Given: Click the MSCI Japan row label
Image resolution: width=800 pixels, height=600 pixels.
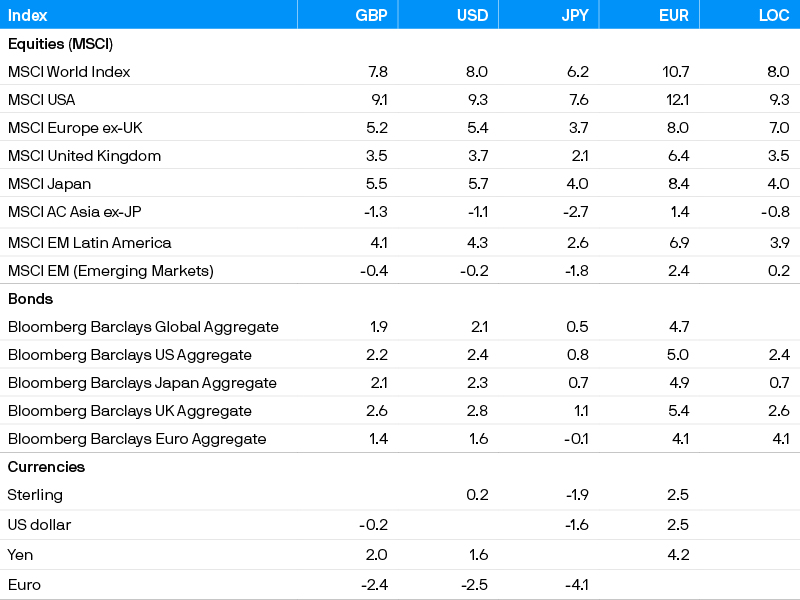Looking at the screenshot, I should pos(49,184).
